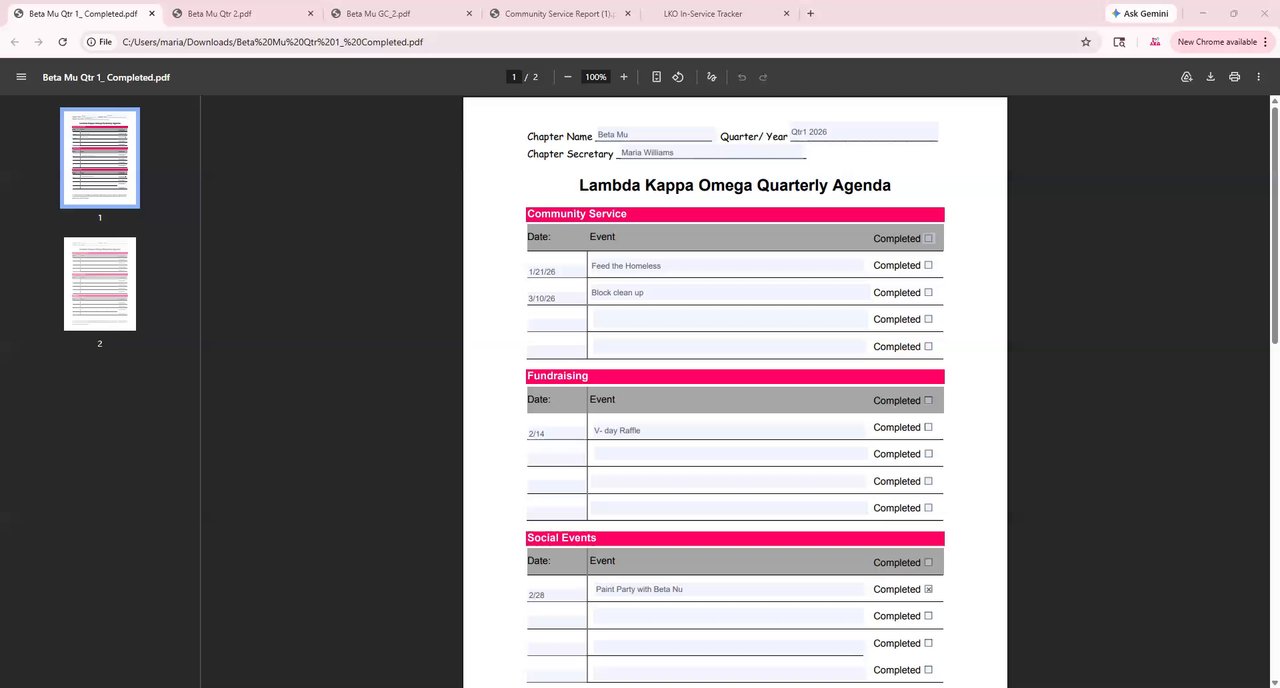Click the Quarter/Year field Qtr1 2026
1280x688 pixels.
pos(864,132)
